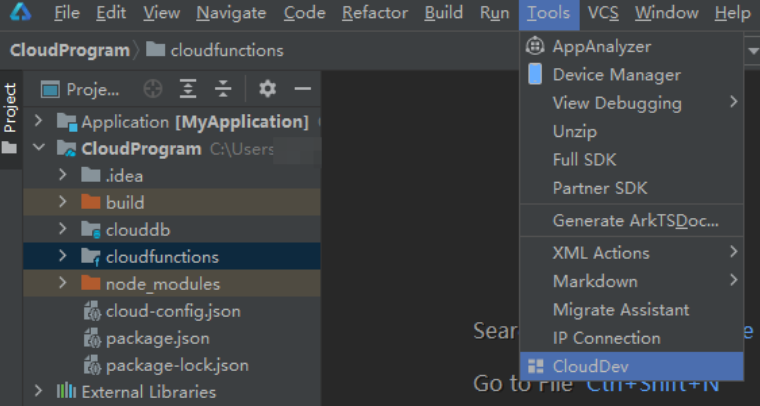Click the Expand All icon in Project panel
Image resolution: width=760 pixels, height=406 pixels.
[188, 89]
